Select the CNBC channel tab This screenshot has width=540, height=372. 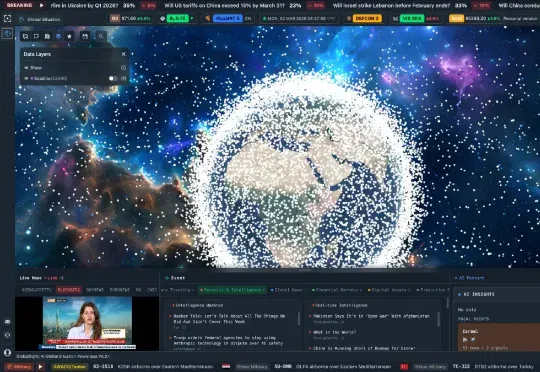pos(152,290)
